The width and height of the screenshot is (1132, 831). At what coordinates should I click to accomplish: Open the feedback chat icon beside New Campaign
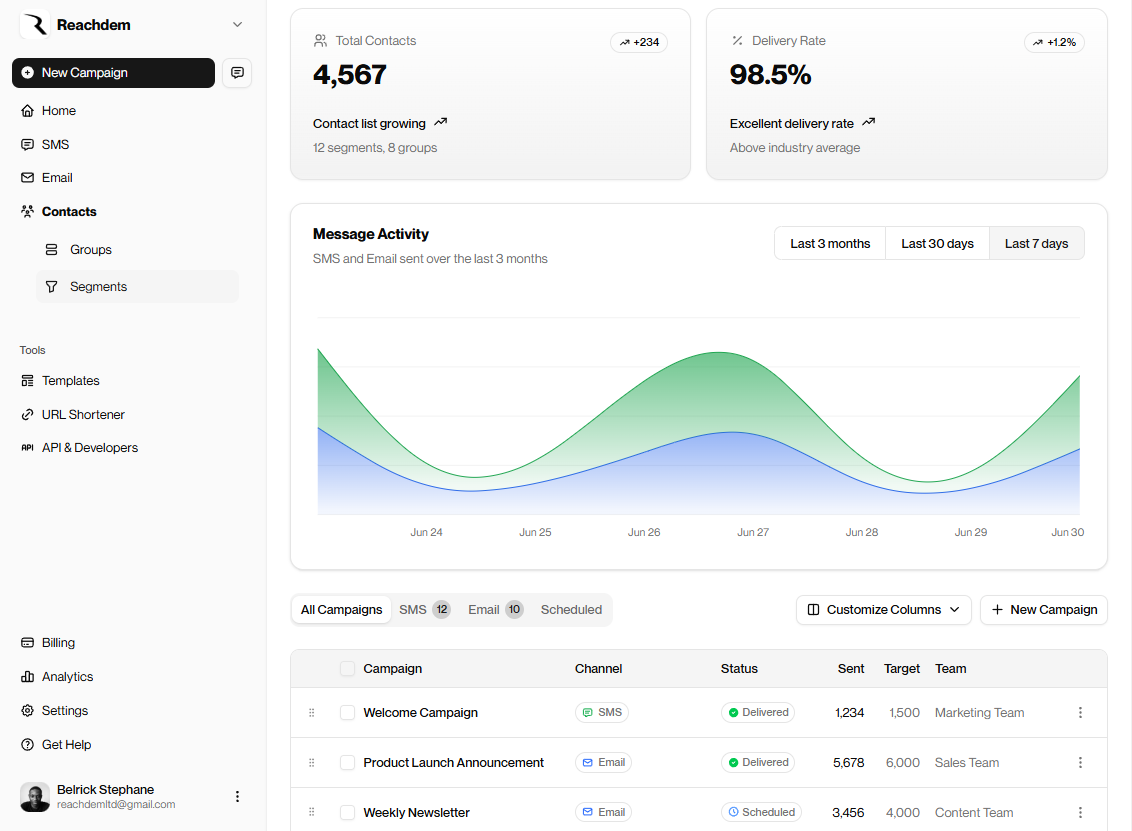tap(237, 72)
